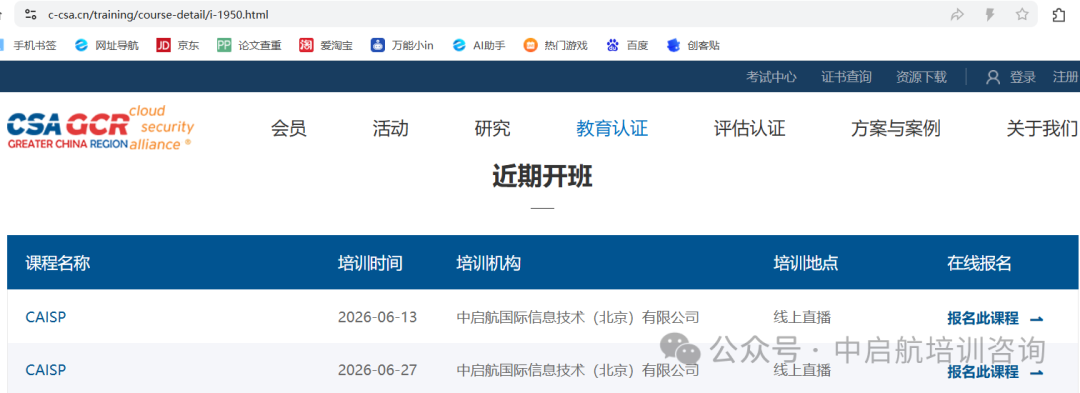Open the 爱淘宝 bookmark
Image resolution: width=1080 pixels, height=393 pixels.
click(x=326, y=45)
